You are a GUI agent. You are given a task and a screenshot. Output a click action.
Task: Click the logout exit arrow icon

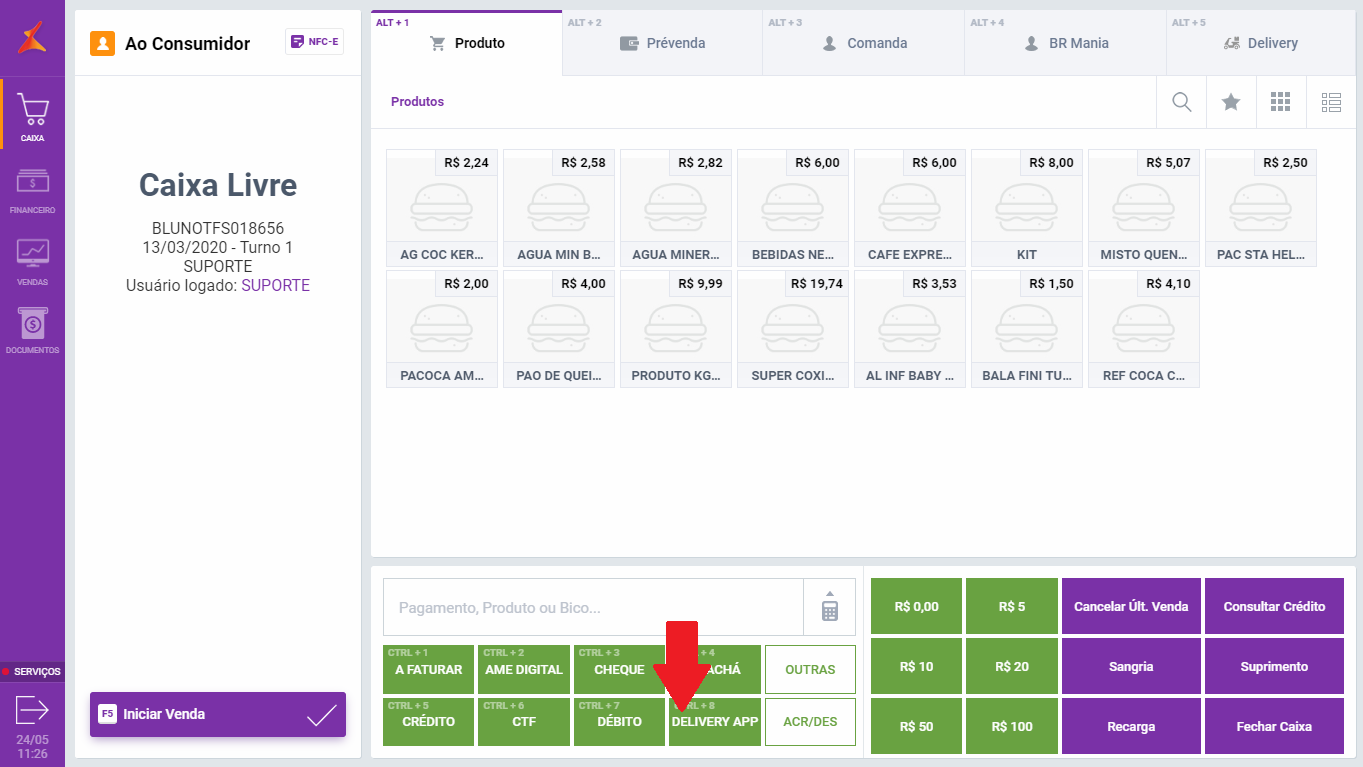pos(32,710)
